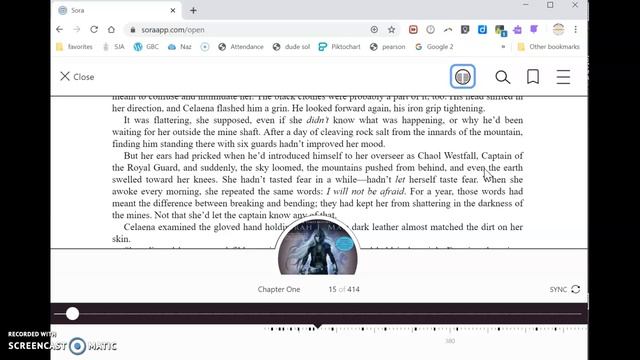This screenshot has height=360, width=640.
Task: Click the red extension icon in toolbar
Action: (413, 29)
